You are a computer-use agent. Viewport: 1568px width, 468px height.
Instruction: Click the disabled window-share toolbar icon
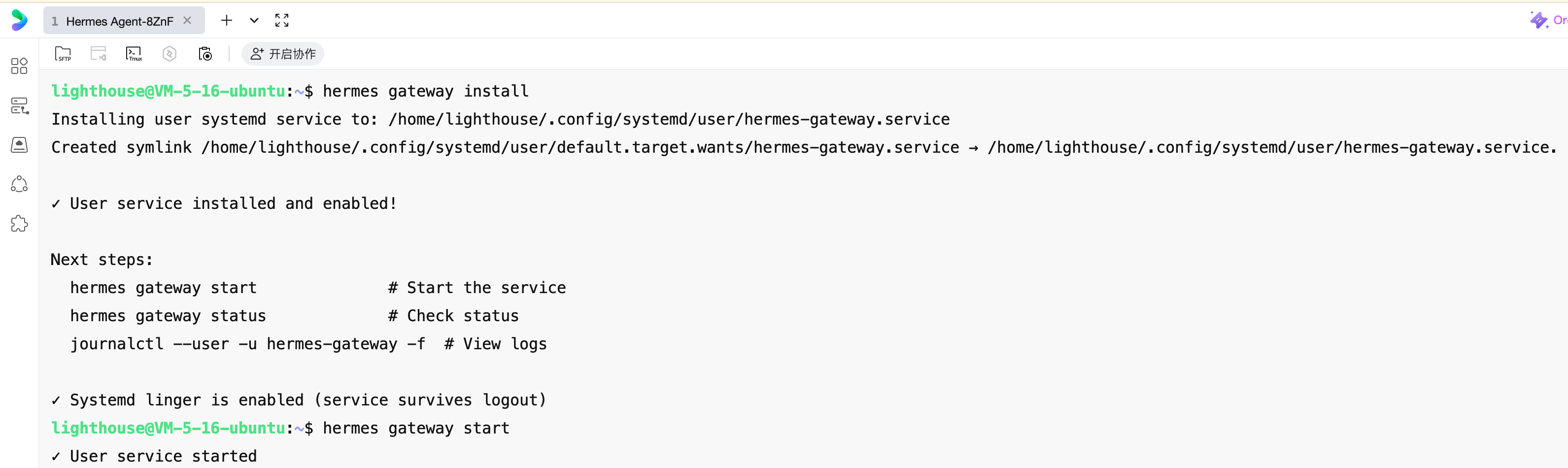click(98, 54)
